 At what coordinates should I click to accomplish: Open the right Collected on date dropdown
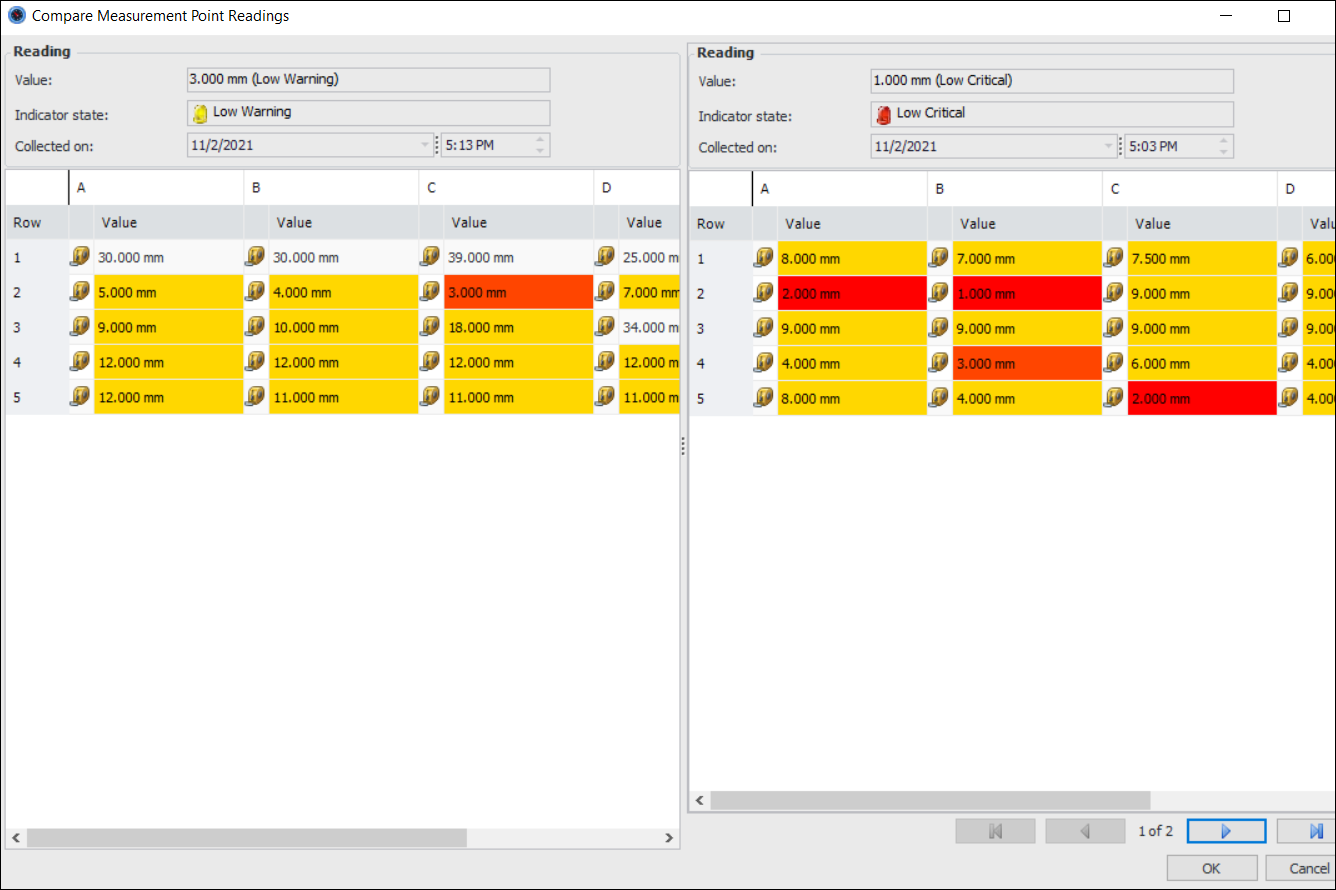[x=1108, y=147]
